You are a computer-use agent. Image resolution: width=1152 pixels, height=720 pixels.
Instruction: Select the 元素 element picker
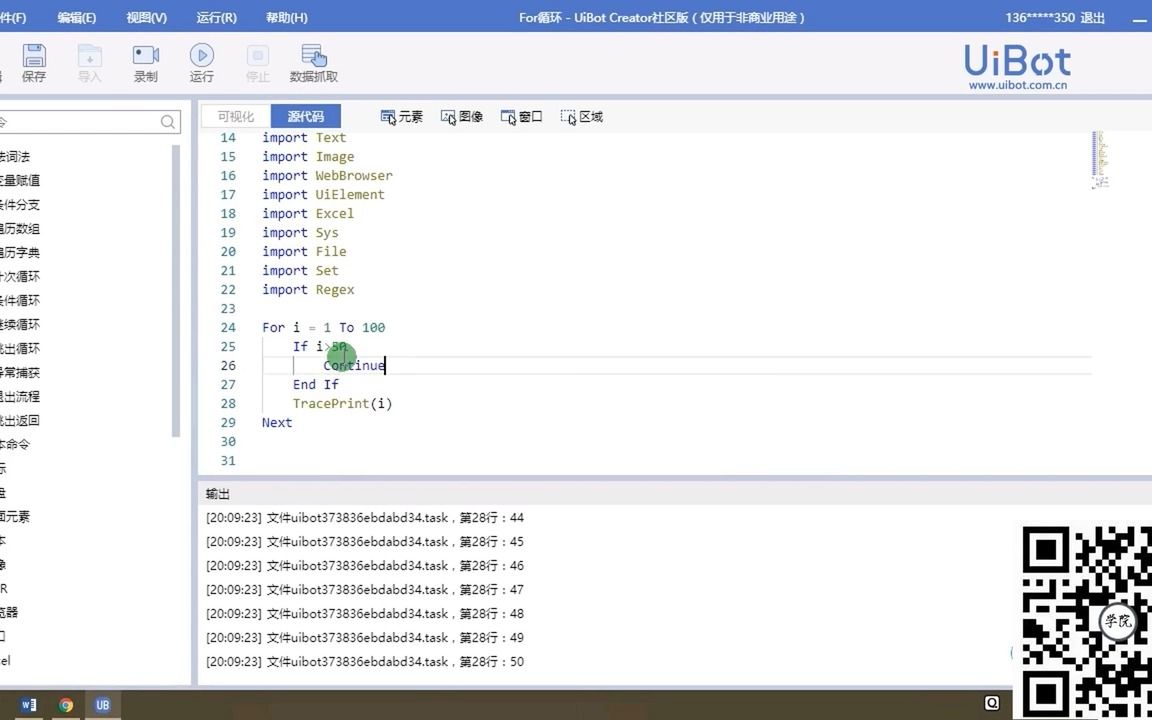pyautogui.click(x=401, y=116)
